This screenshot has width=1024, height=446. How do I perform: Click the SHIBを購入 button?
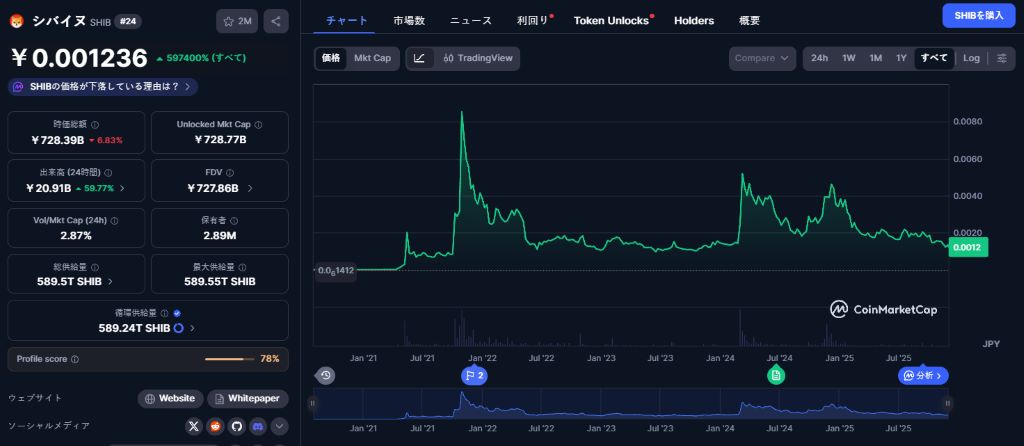978,16
